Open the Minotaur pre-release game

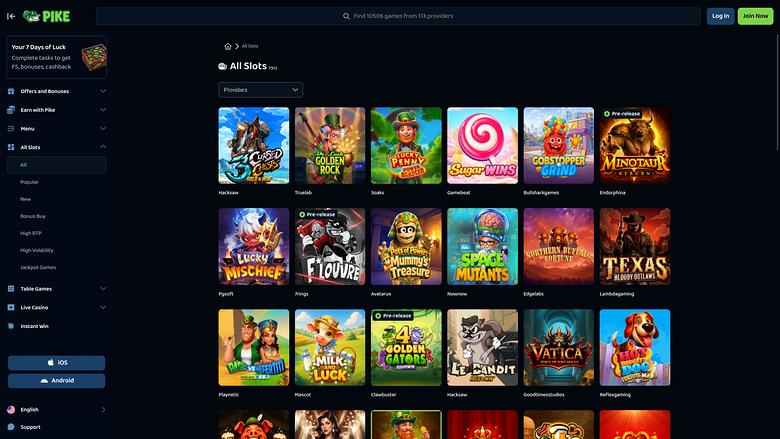pos(635,146)
